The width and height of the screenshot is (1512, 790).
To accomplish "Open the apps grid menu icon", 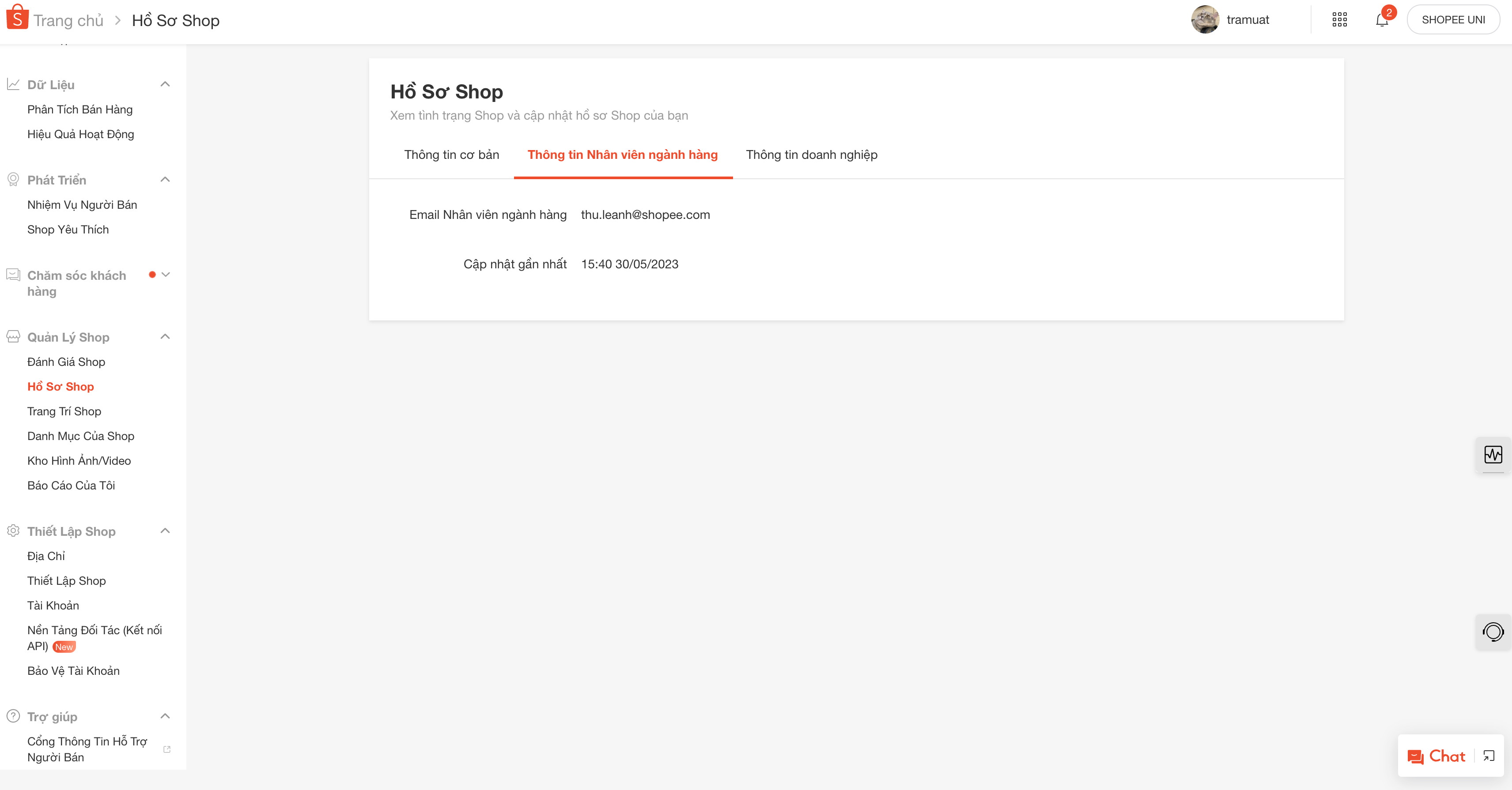I will (x=1339, y=20).
